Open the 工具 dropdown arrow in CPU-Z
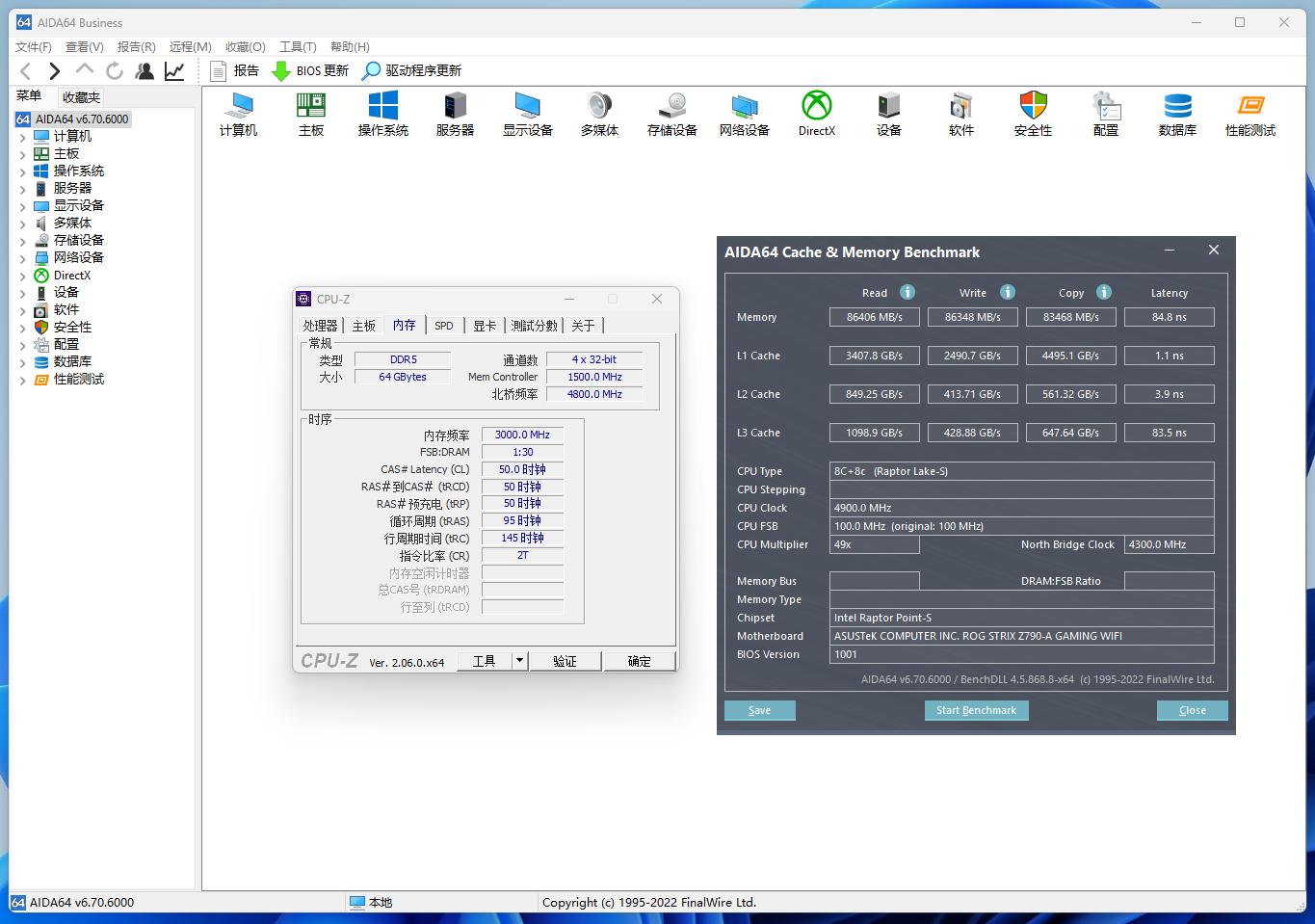This screenshot has width=1315, height=924. 519,660
